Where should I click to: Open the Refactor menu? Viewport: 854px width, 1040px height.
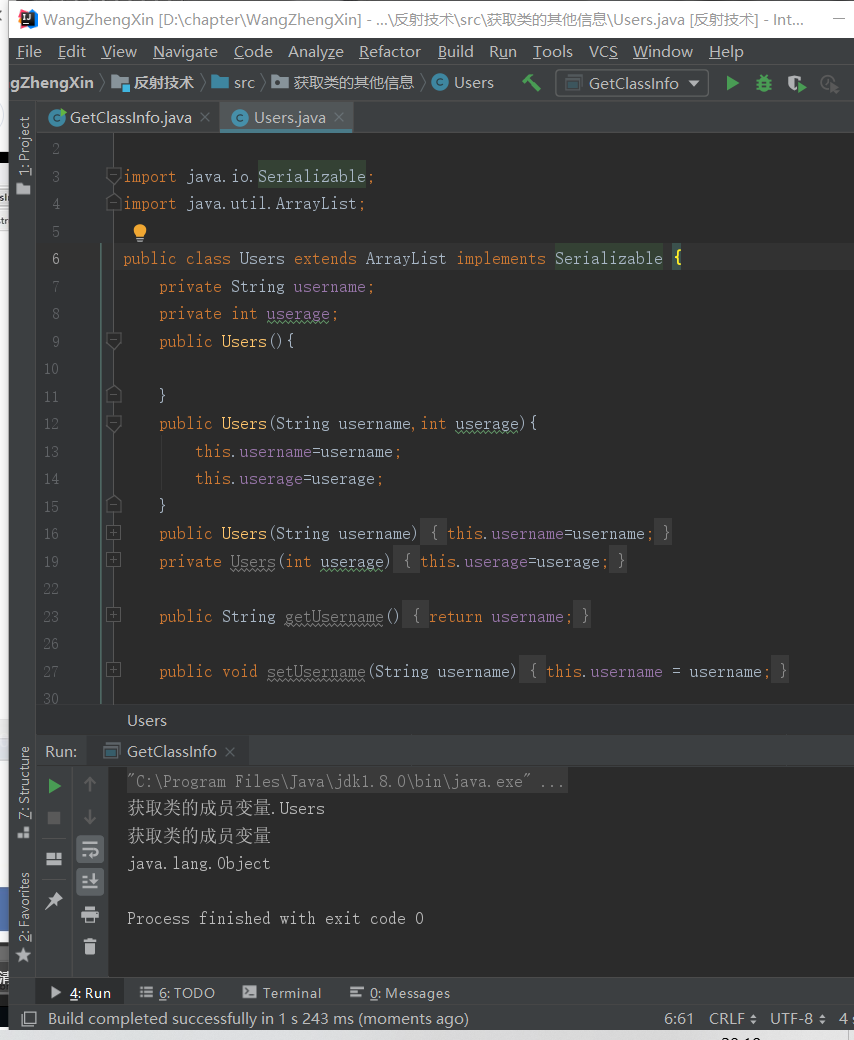coord(389,52)
